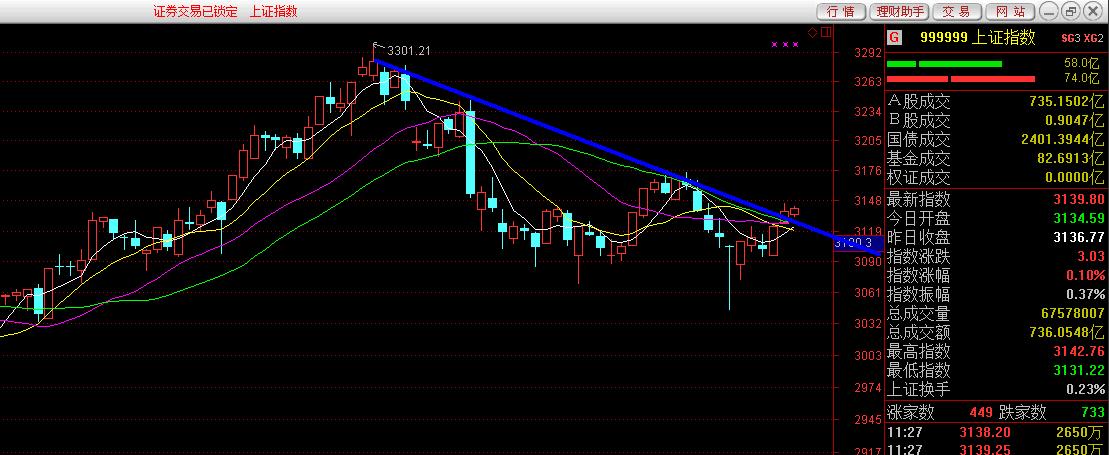The width and height of the screenshot is (1109, 455).
Task: Click the large cyan candlestick below the trendline
Action: click(470, 152)
